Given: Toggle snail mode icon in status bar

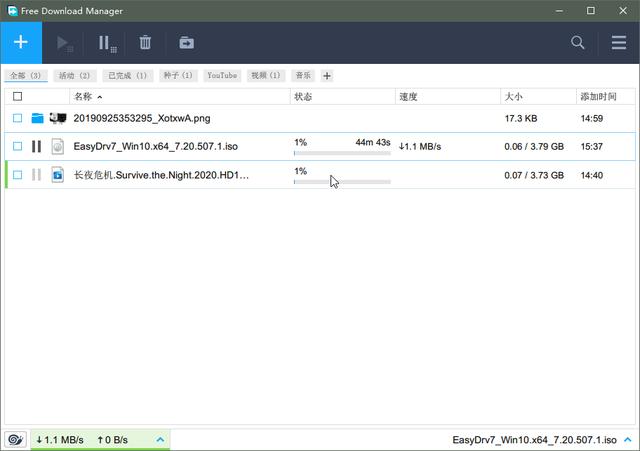Looking at the screenshot, I should tap(15, 439).
